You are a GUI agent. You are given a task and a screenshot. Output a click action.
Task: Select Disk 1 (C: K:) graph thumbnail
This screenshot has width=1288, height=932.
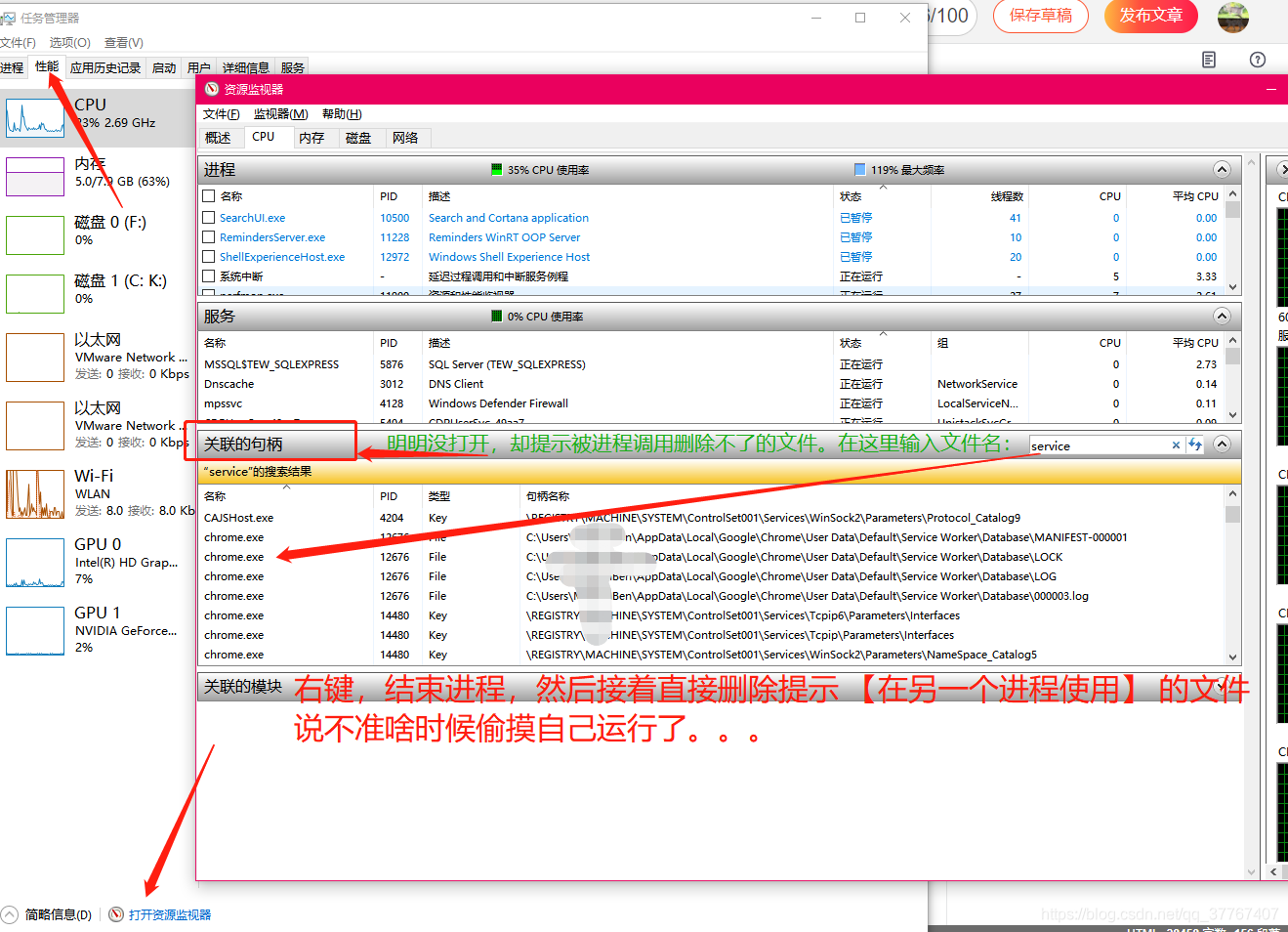click(x=35, y=294)
